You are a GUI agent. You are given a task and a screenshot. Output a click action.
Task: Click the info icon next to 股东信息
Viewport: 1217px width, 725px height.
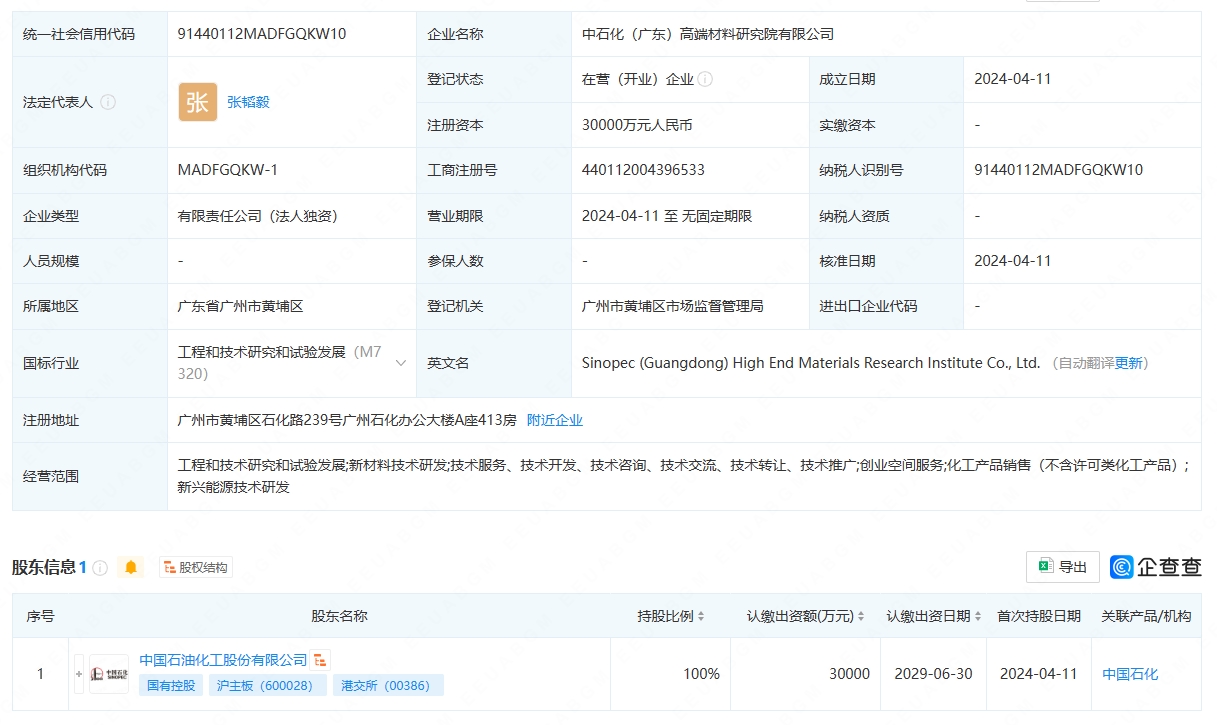[100, 568]
